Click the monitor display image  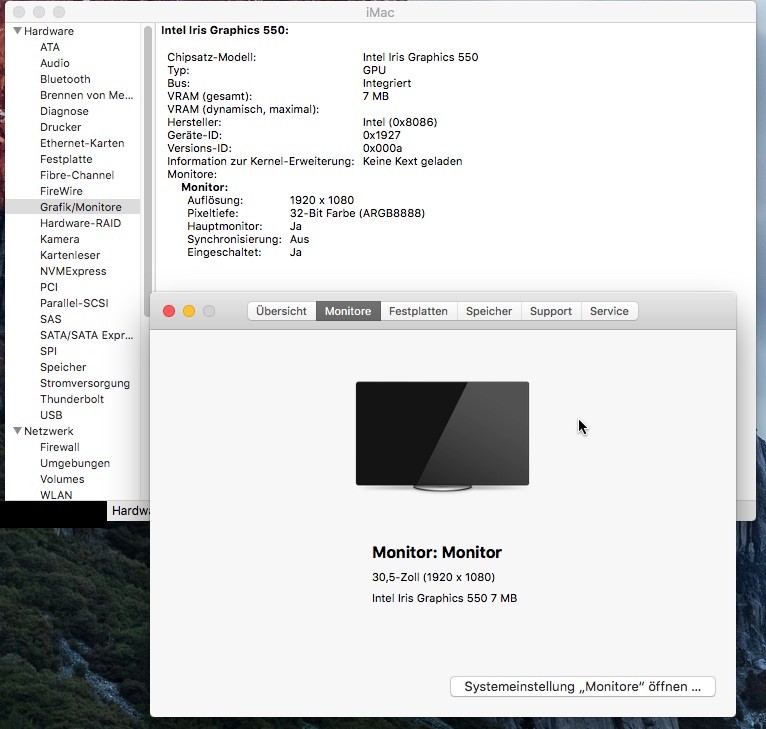click(x=442, y=435)
